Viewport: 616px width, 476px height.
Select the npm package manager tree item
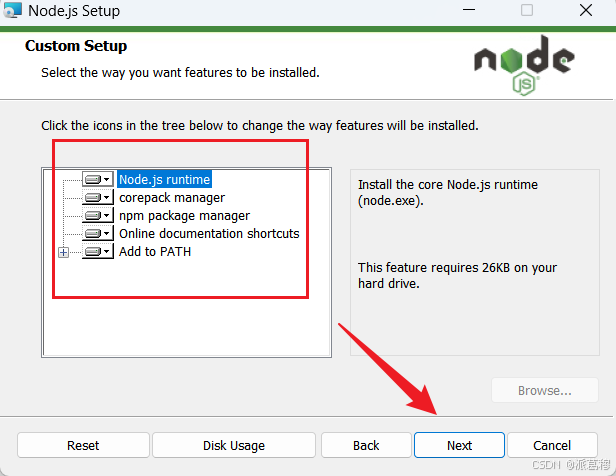(184, 216)
